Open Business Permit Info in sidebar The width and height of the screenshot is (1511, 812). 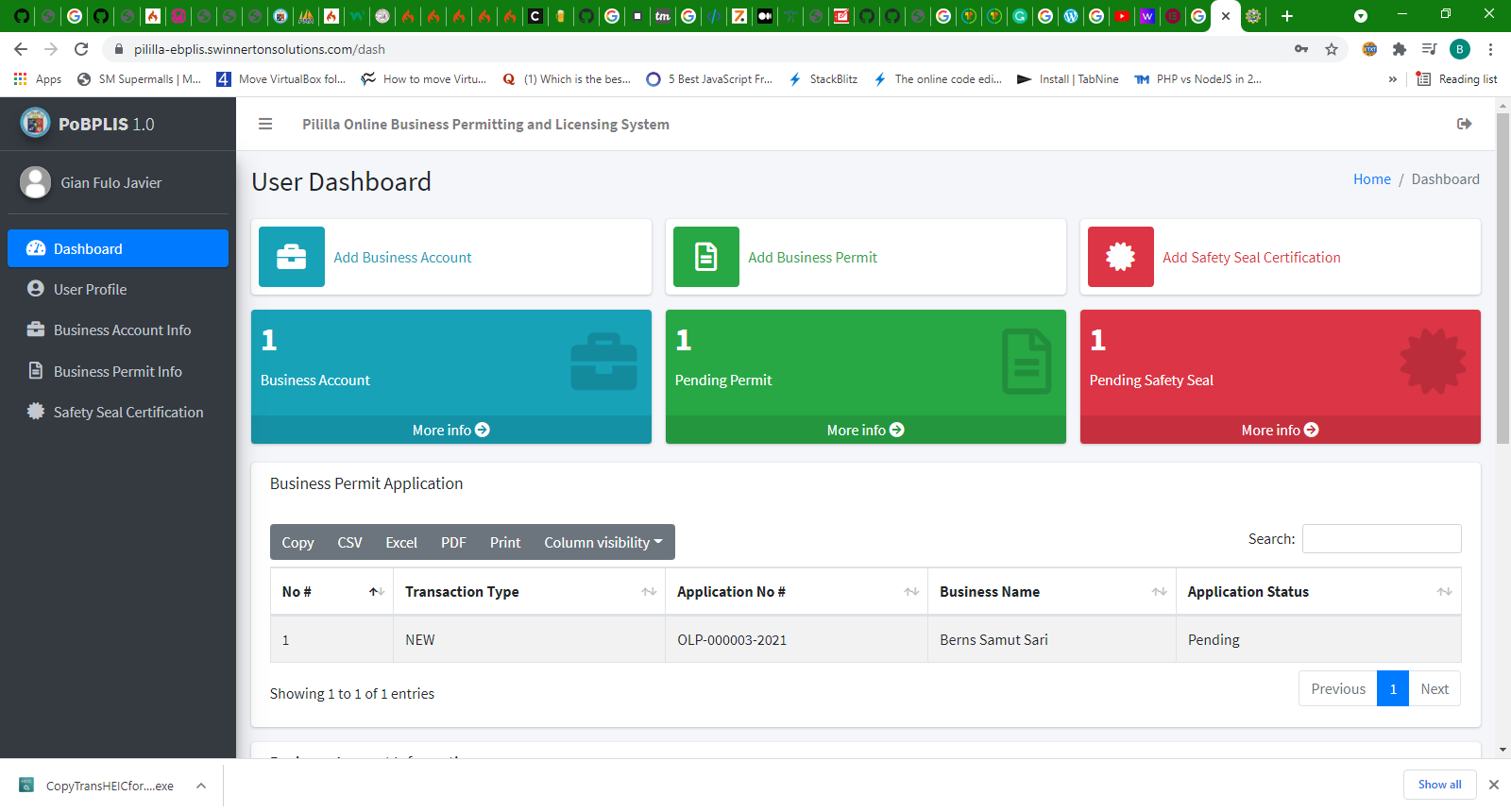tap(117, 371)
